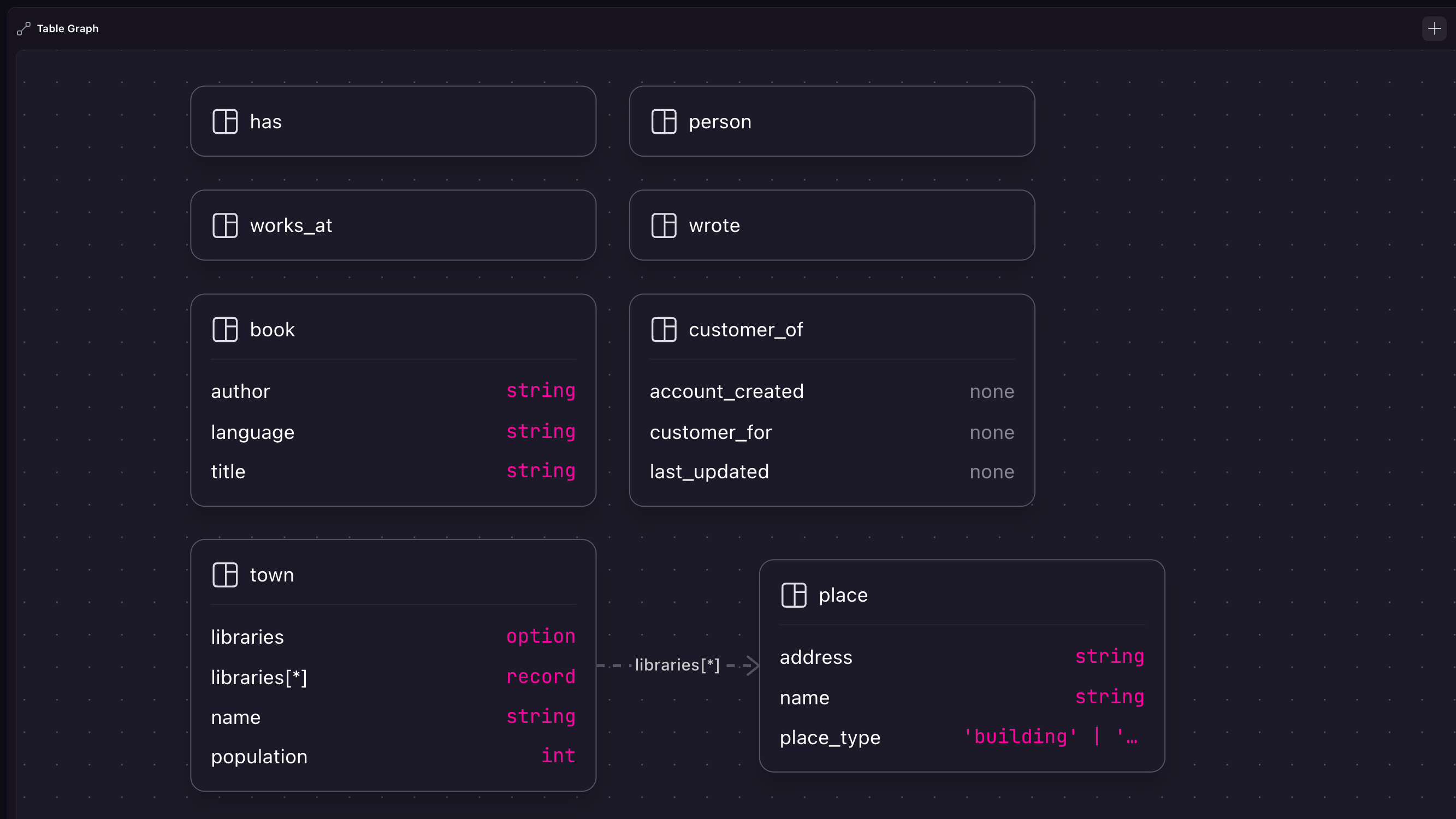Click the plus button in the top-right corner
1456x819 pixels.
(x=1434, y=28)
